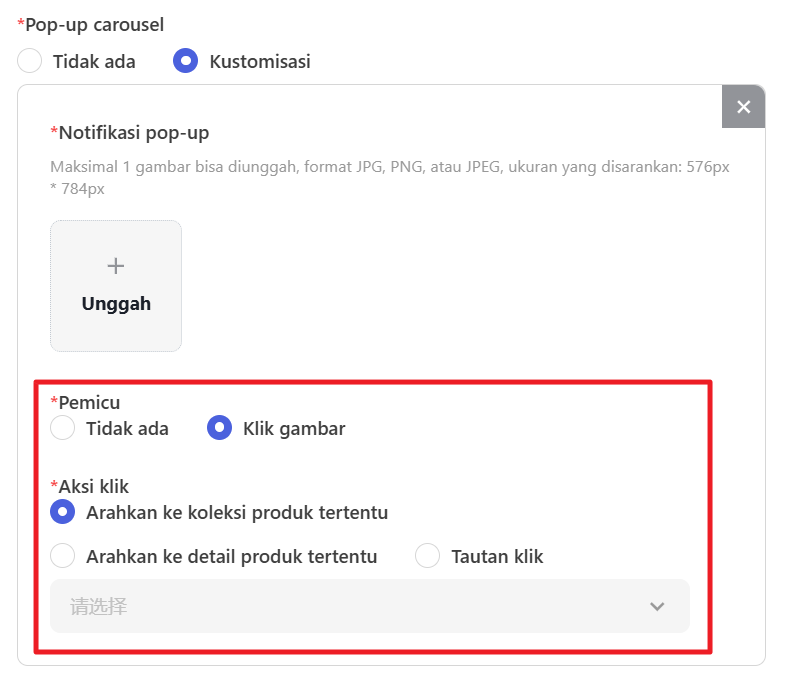Click the 'Notifikasi pop-up' field label
The height and width of the screenshot is (683, 803).
coord(134,132)
